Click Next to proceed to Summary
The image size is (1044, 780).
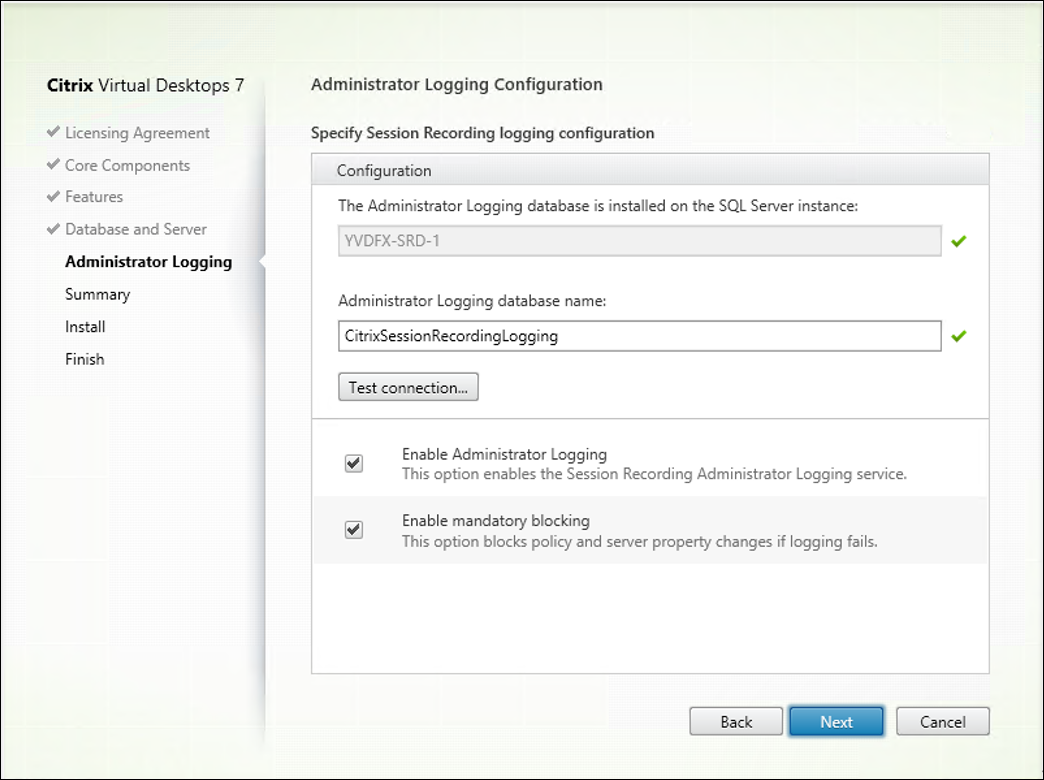click(836, 720)
